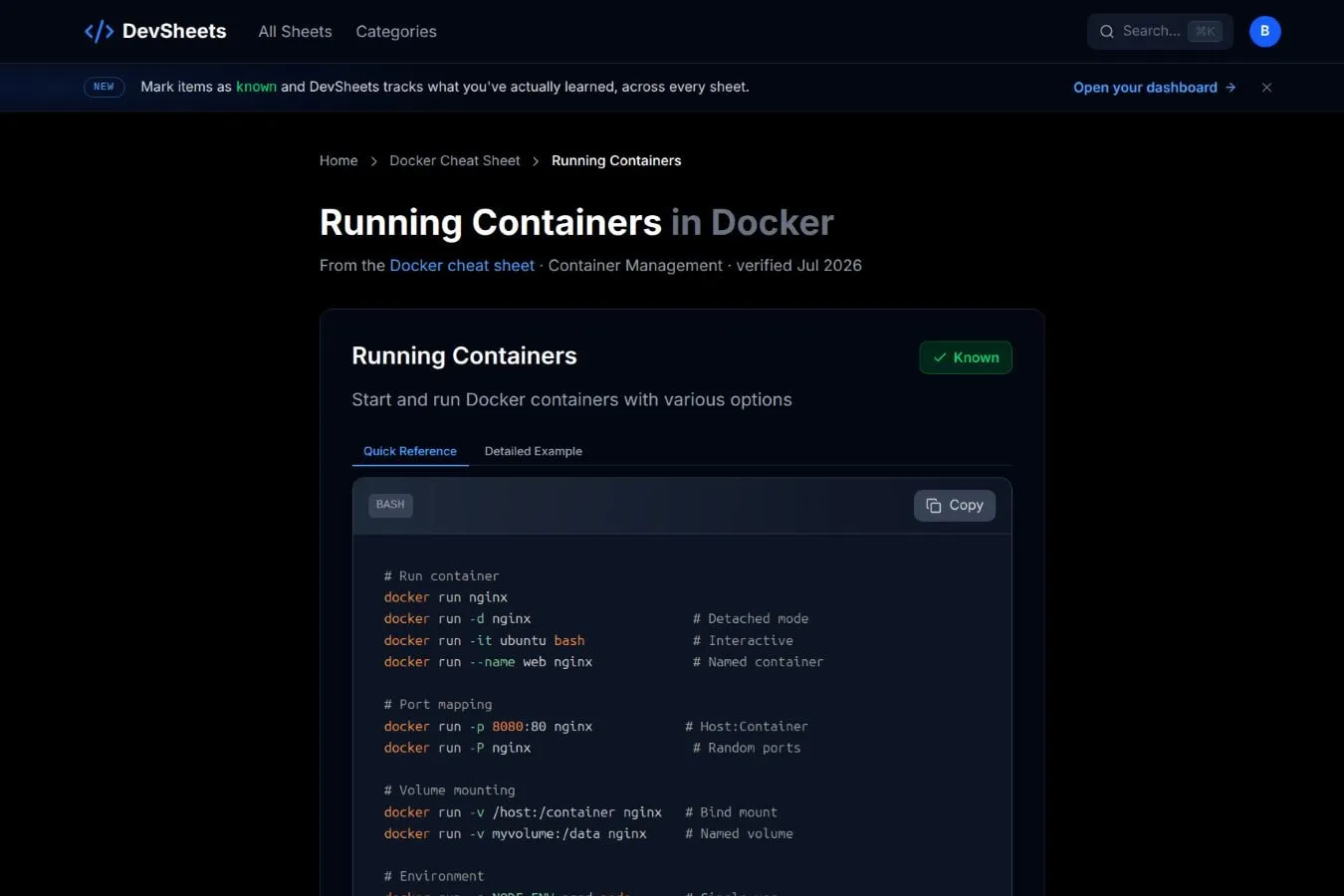The width and height of the screenshot is (1344, 896).
Task: Open Docker Cheat Sheet breadcrumb
Action: [x=455, y=160]
